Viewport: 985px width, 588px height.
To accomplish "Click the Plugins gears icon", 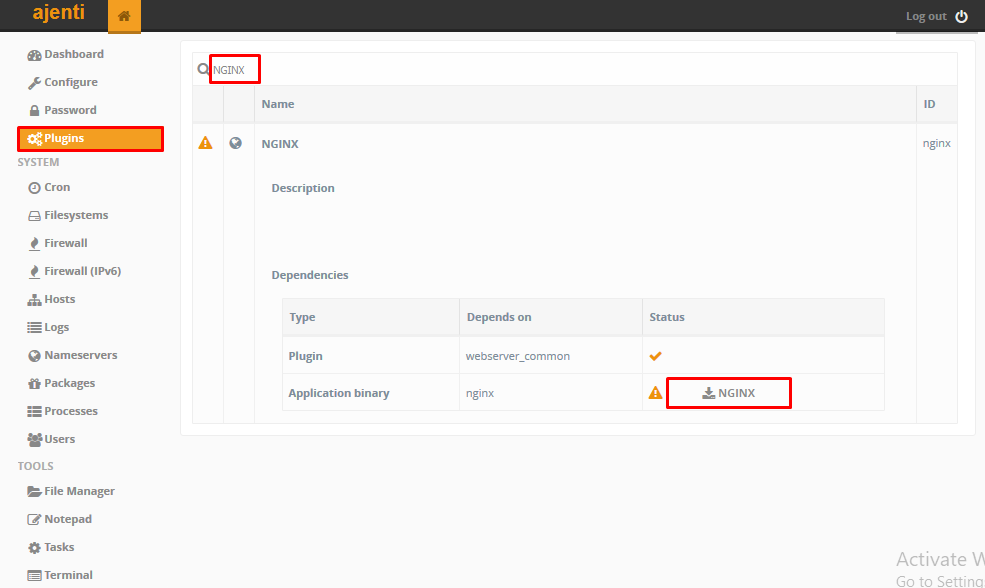I will (35, 139).
